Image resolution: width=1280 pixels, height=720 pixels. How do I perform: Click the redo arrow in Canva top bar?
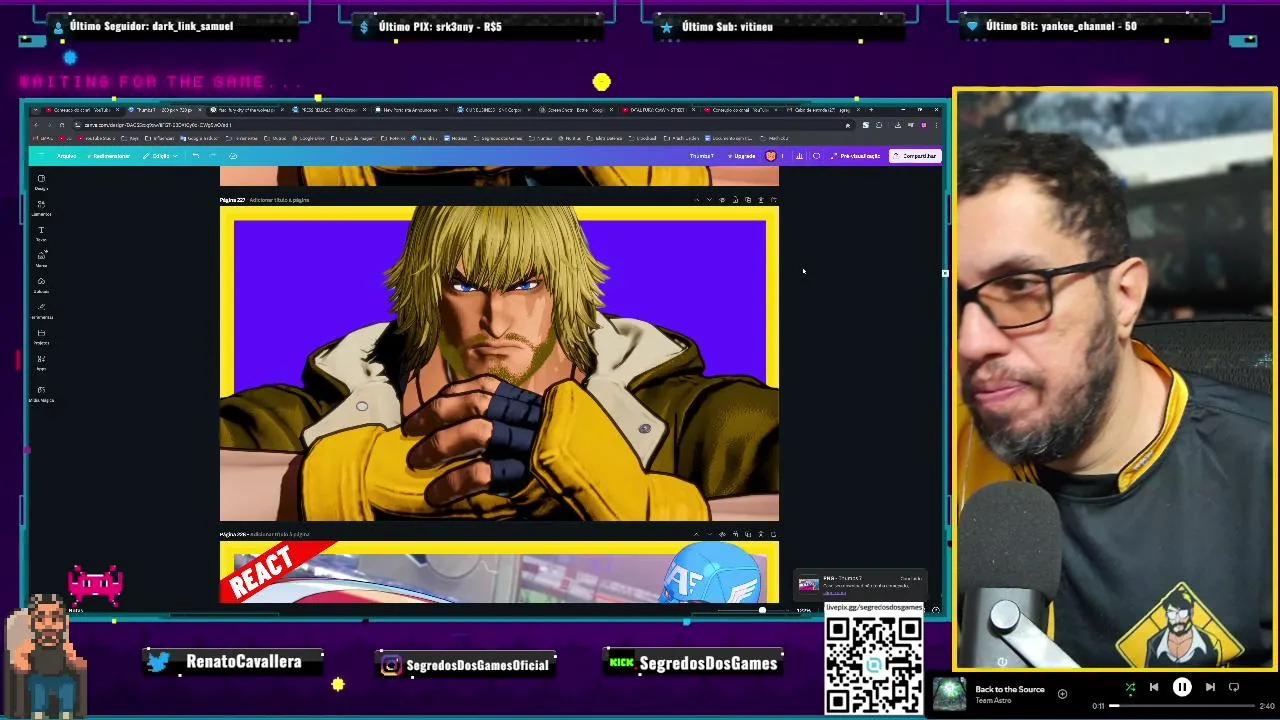point(212,156)
